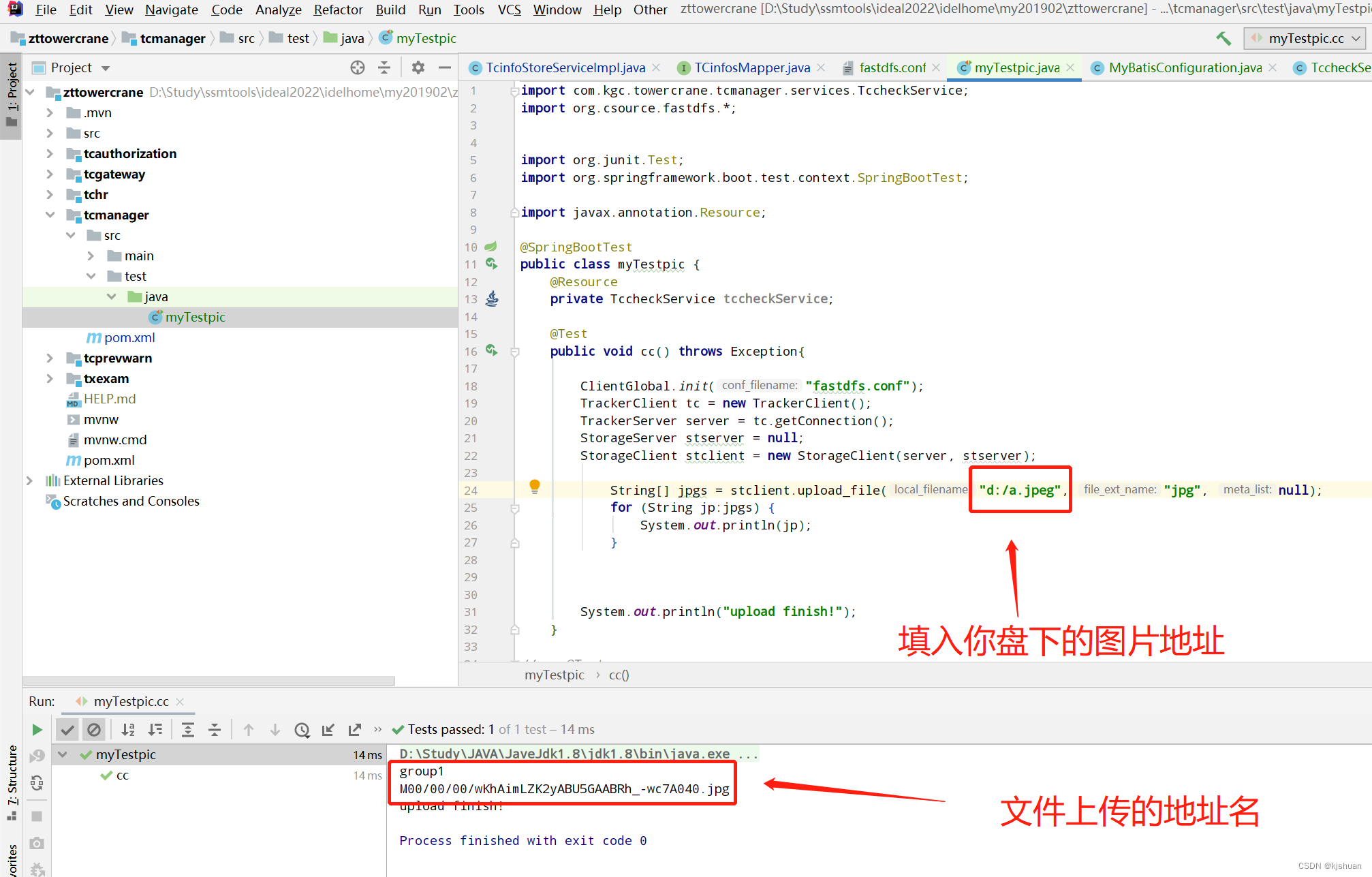Click the export test results icon
This screenshot has width=1372, height=877.
(355, 730)
